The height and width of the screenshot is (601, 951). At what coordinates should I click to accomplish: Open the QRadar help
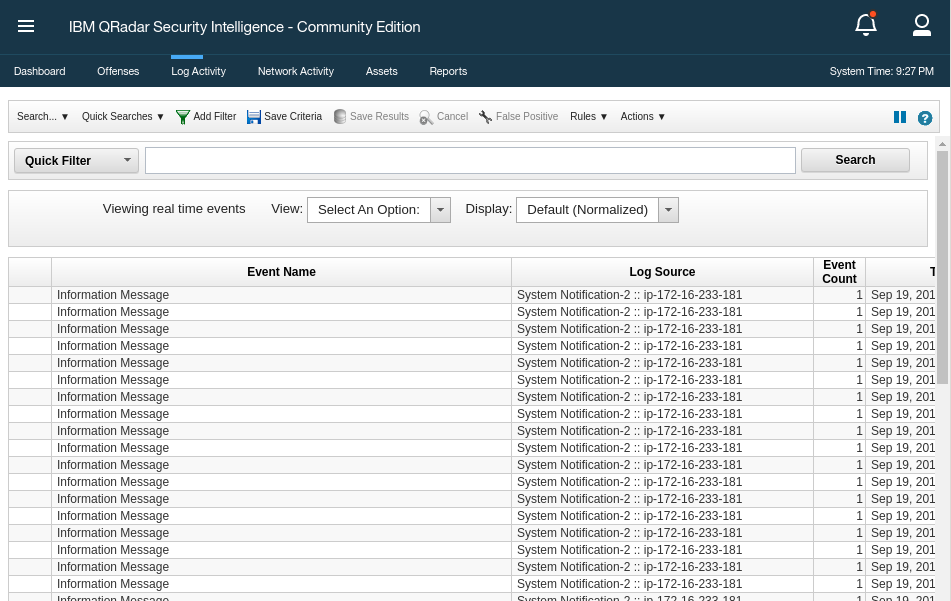(x=924, y=118)
